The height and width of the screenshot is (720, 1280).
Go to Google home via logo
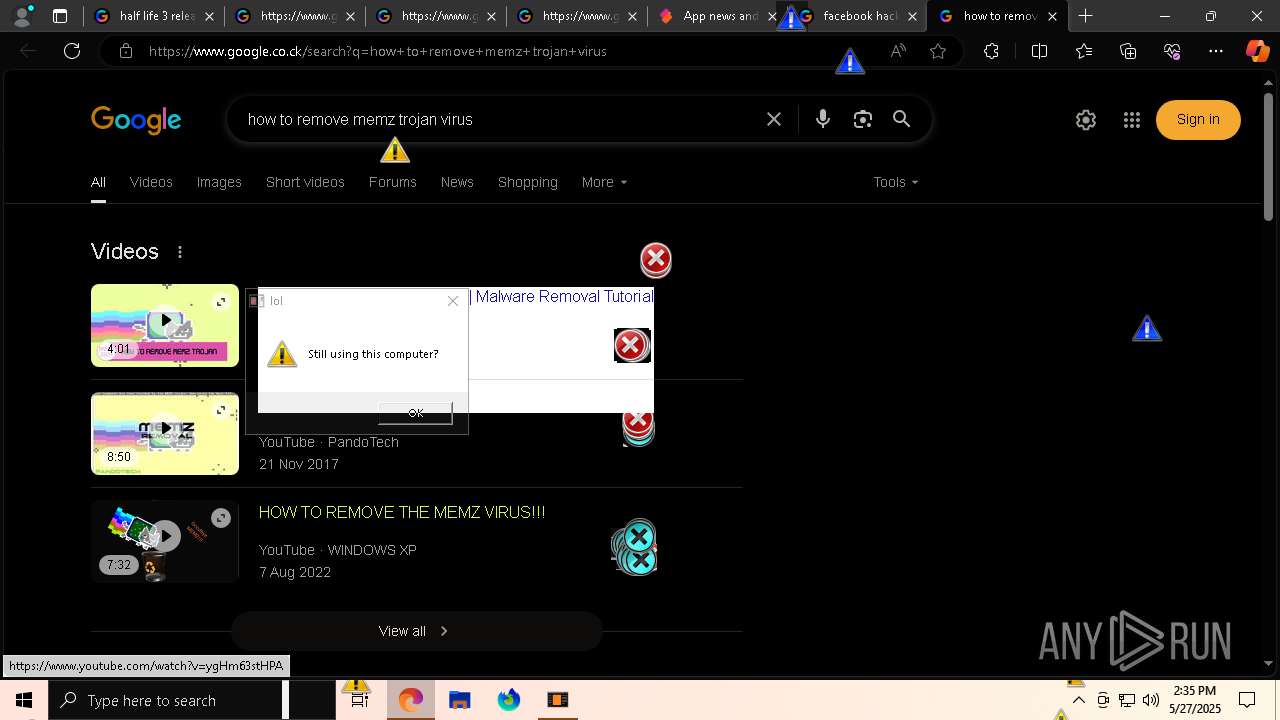(136, 120)
